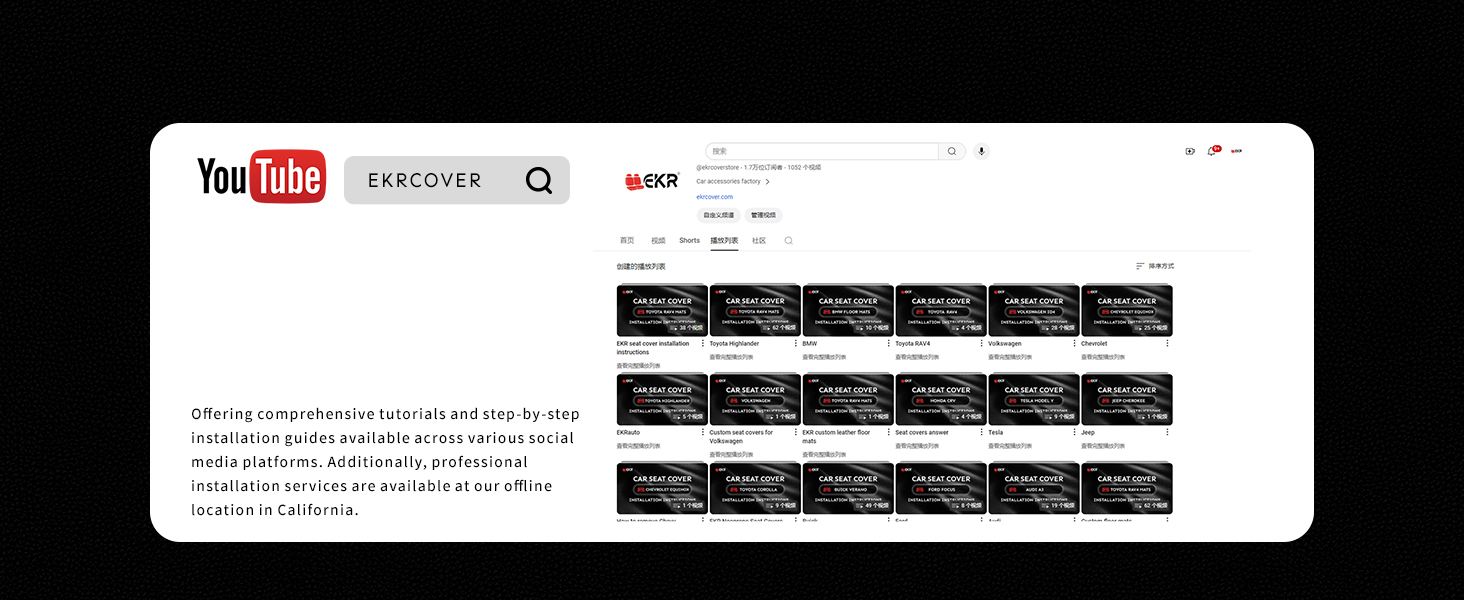The width and height of the screenshot is (1464, 600).
Task: Open the thumbnail with 38 个视频
Action: tap(662, 310)
